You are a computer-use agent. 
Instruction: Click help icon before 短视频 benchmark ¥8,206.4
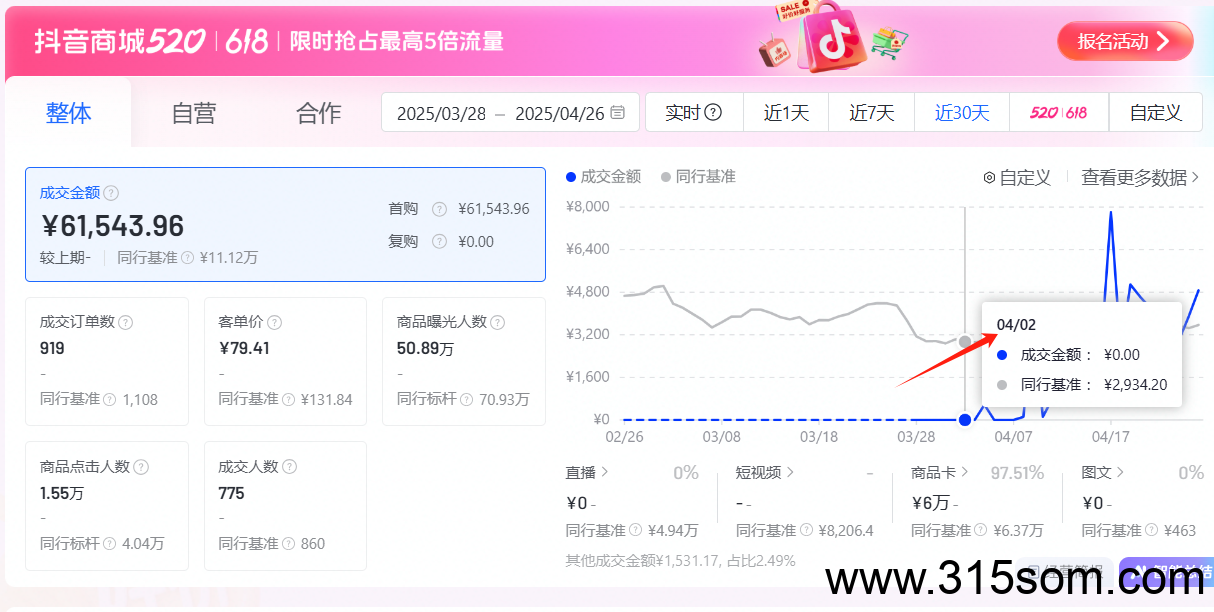[x=805, y=531]
